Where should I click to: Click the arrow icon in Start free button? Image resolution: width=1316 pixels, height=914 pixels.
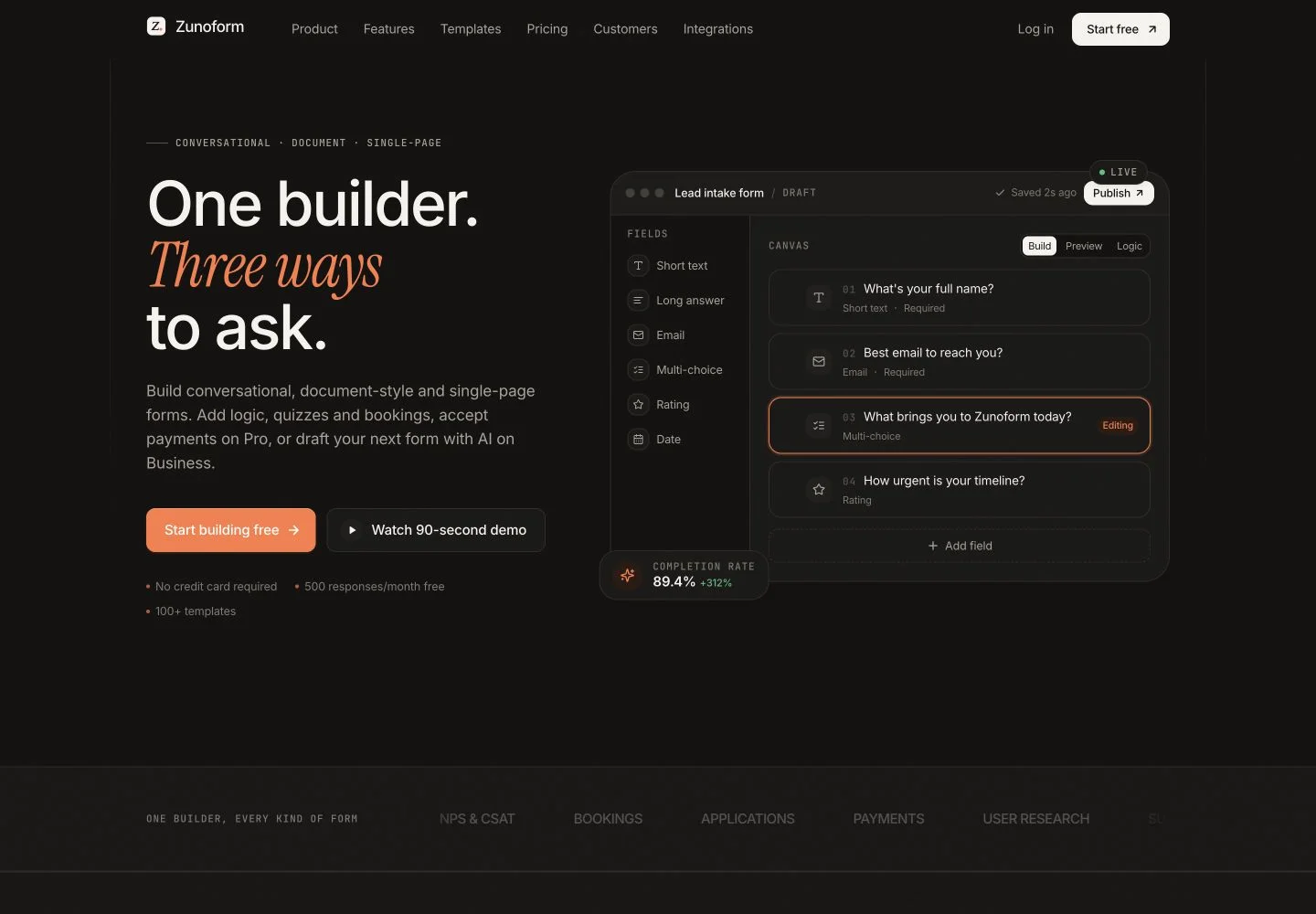(x=1152, y=29)
